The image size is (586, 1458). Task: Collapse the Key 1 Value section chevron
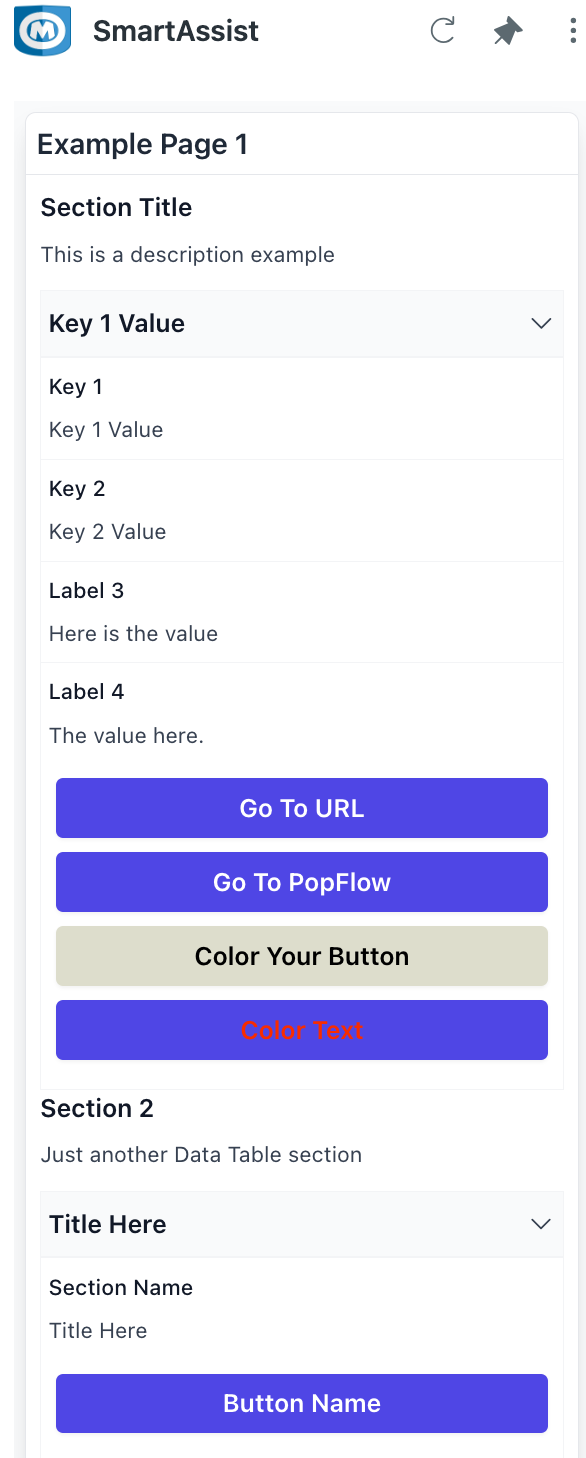point(541,323)
